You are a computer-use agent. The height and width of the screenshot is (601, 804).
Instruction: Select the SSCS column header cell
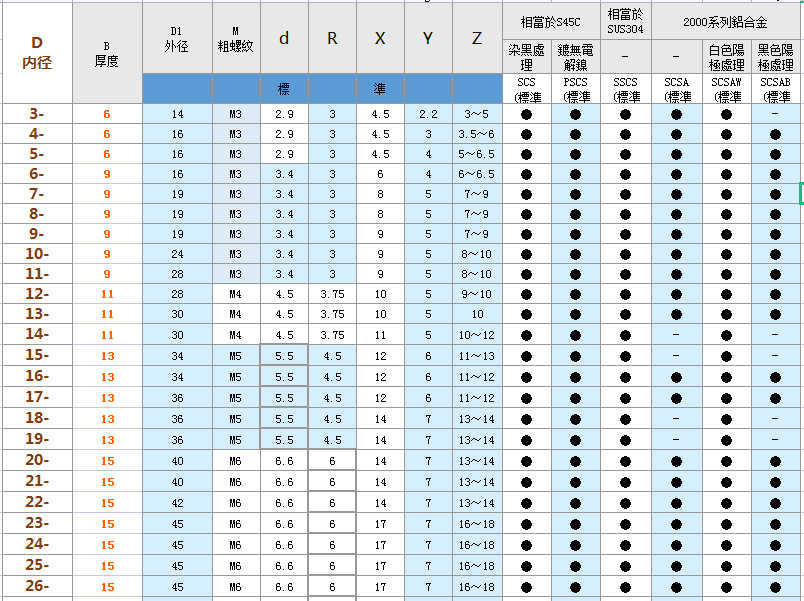[626, 89]
